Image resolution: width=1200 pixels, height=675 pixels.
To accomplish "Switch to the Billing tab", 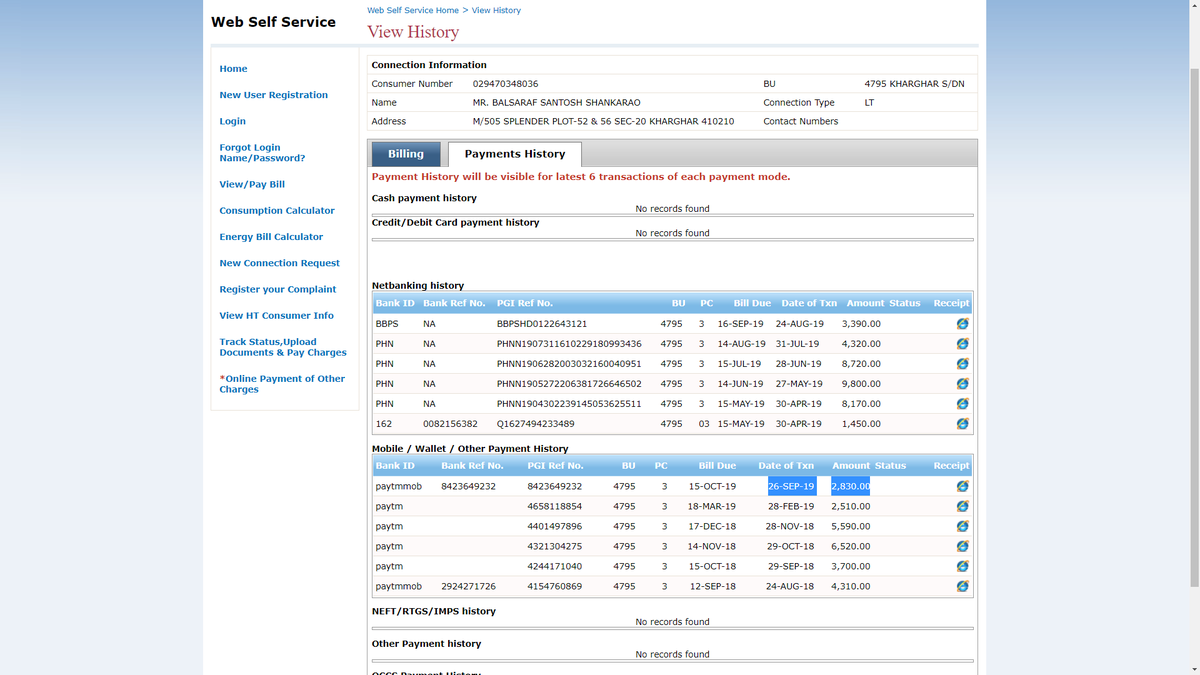I will coord(405,153).
